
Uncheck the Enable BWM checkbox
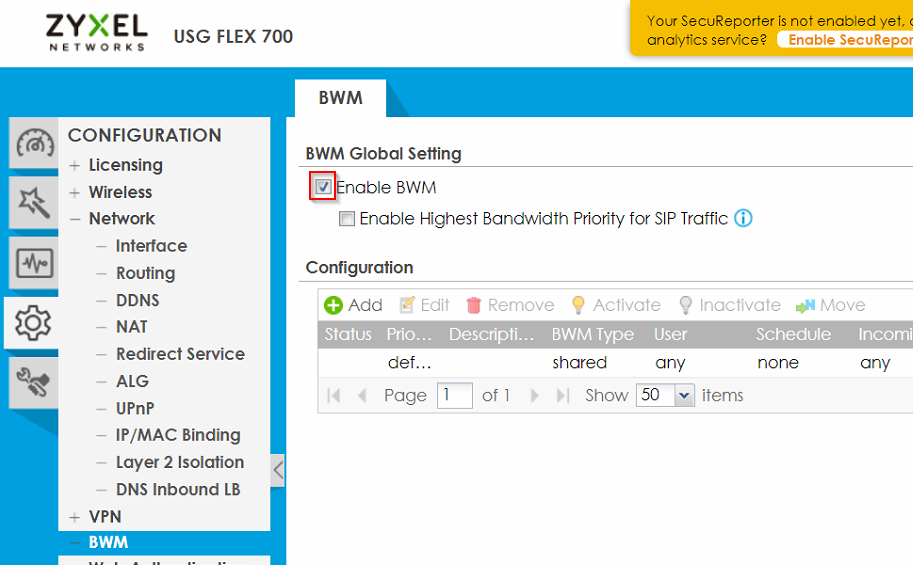click(322, 187)
